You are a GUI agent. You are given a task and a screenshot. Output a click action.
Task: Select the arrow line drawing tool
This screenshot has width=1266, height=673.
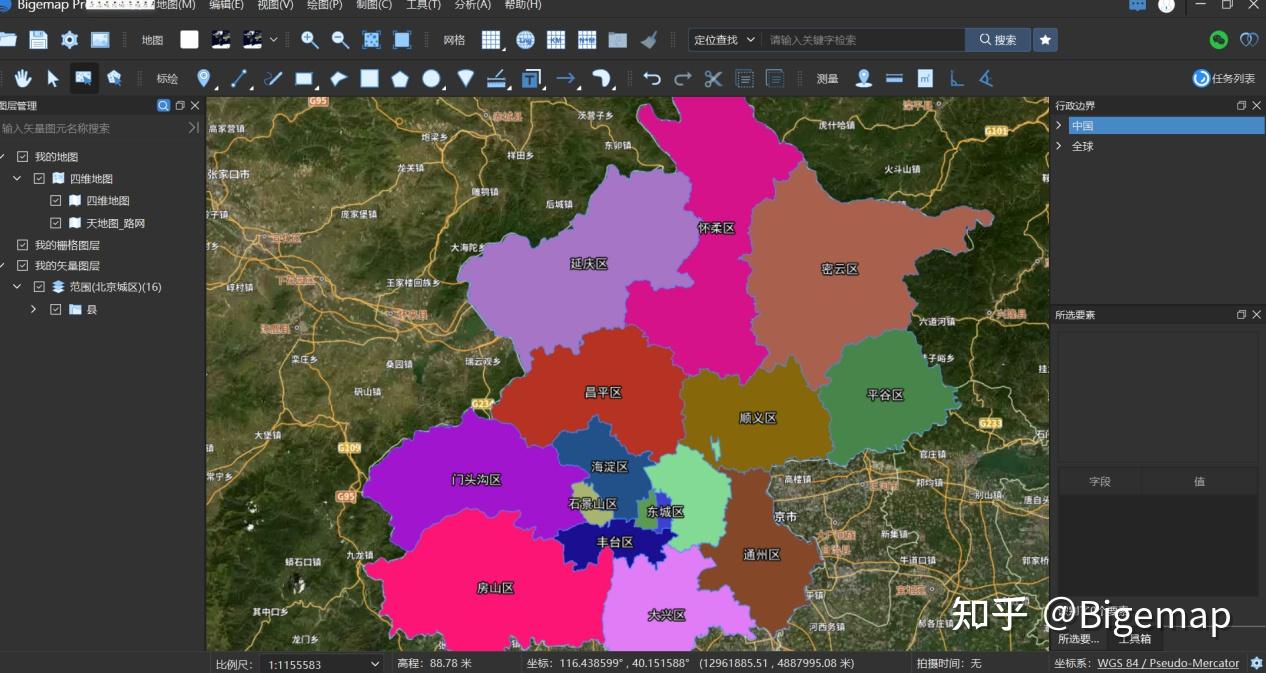pyautogui.click(x=566, y=78)
